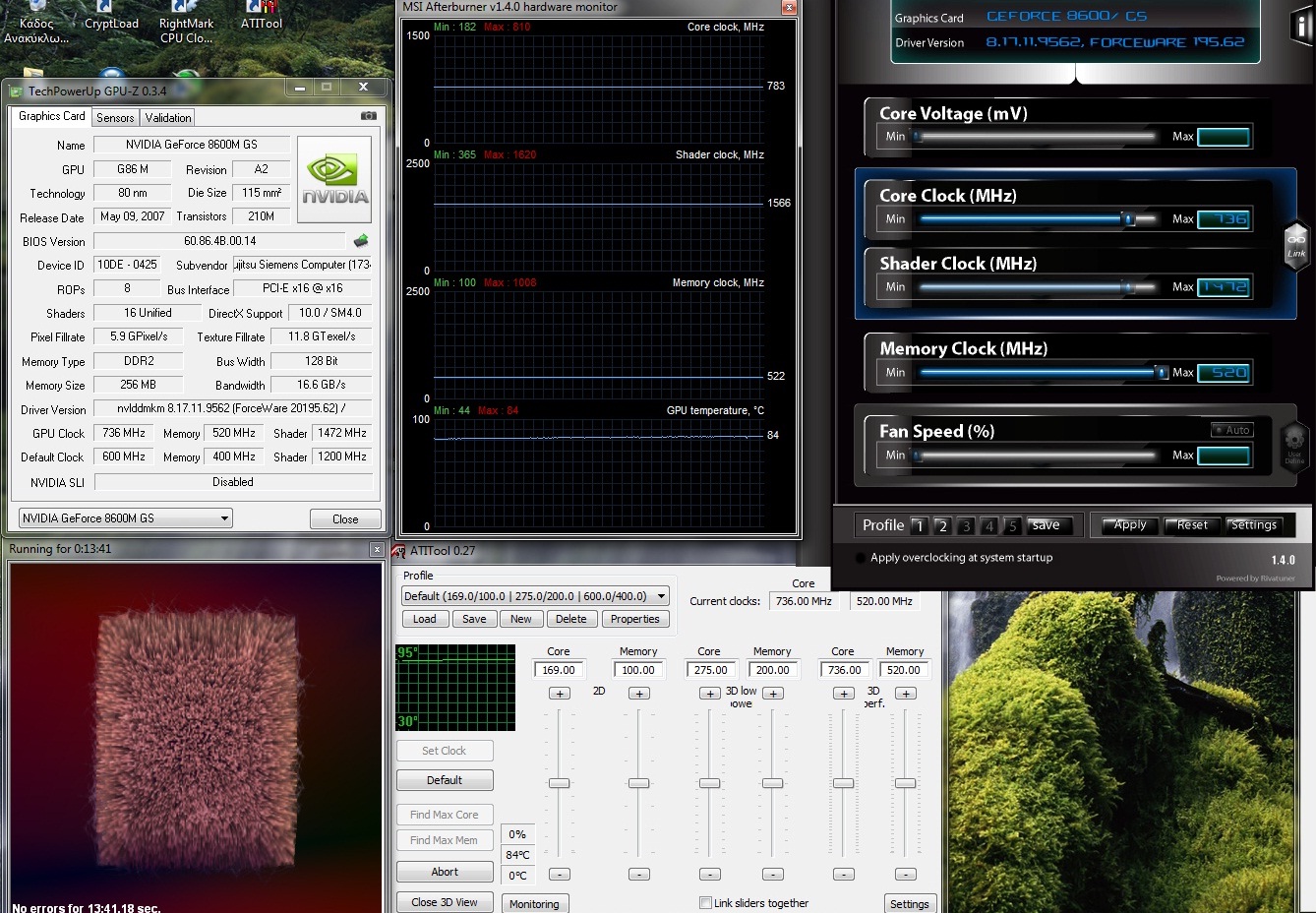The width and height of the screenshot is (1316, 913).
Task: Open the CryptLoad desktop shortcut
Action: [x=111, y=16]
